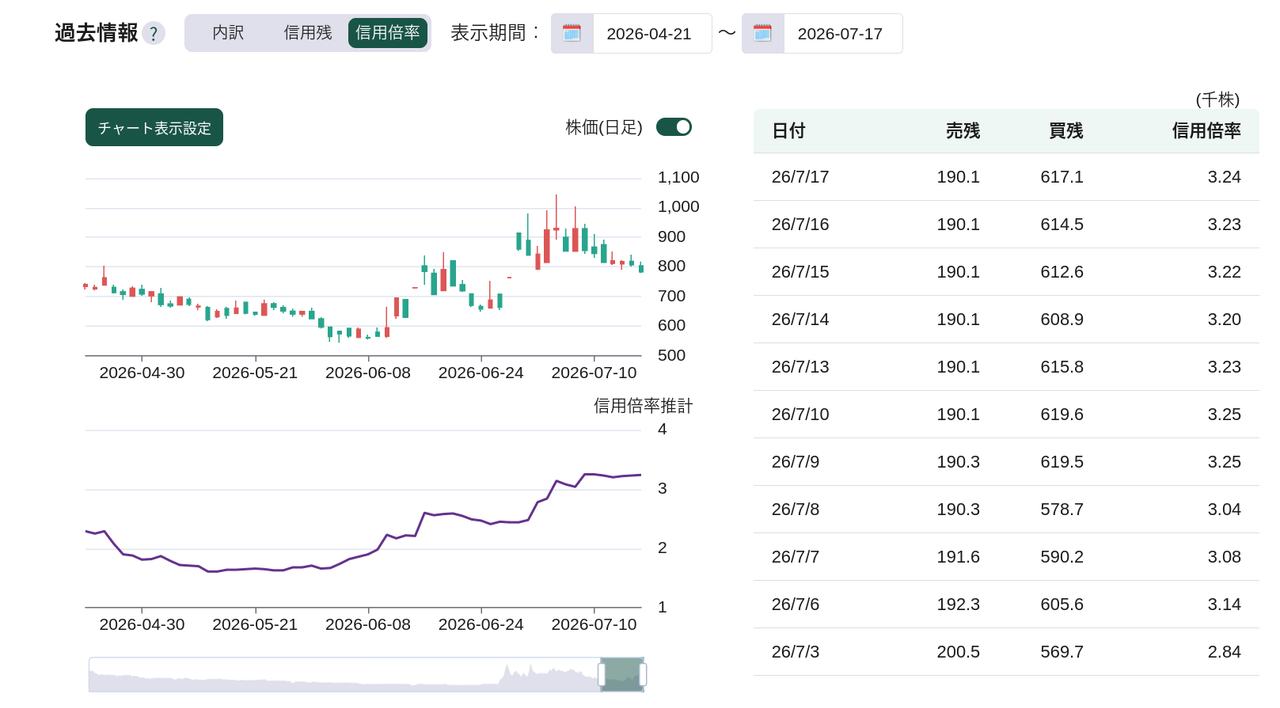Image resolution: width=1280 pixels, height=708 pixels.
Task: Click the 買残 column header
Action: click(x=1066, y=131)
